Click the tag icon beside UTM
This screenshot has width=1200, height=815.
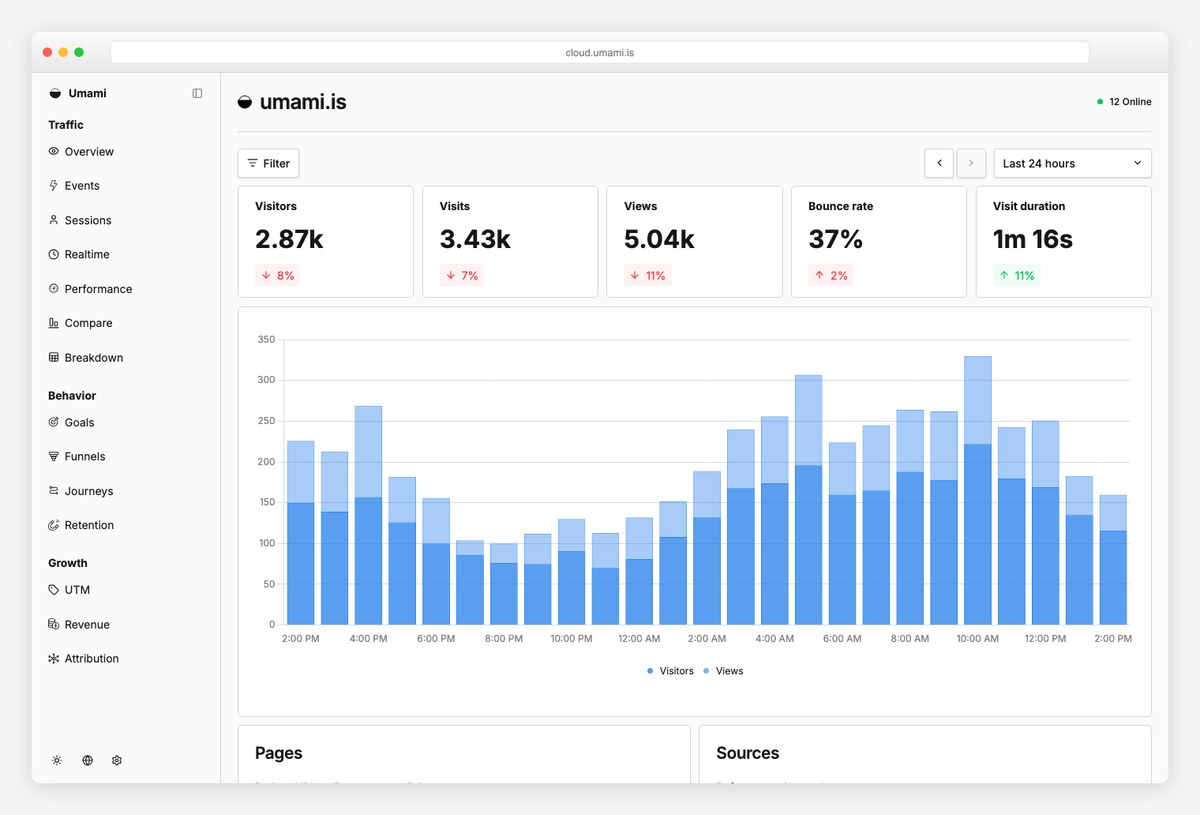coord(54,590)
